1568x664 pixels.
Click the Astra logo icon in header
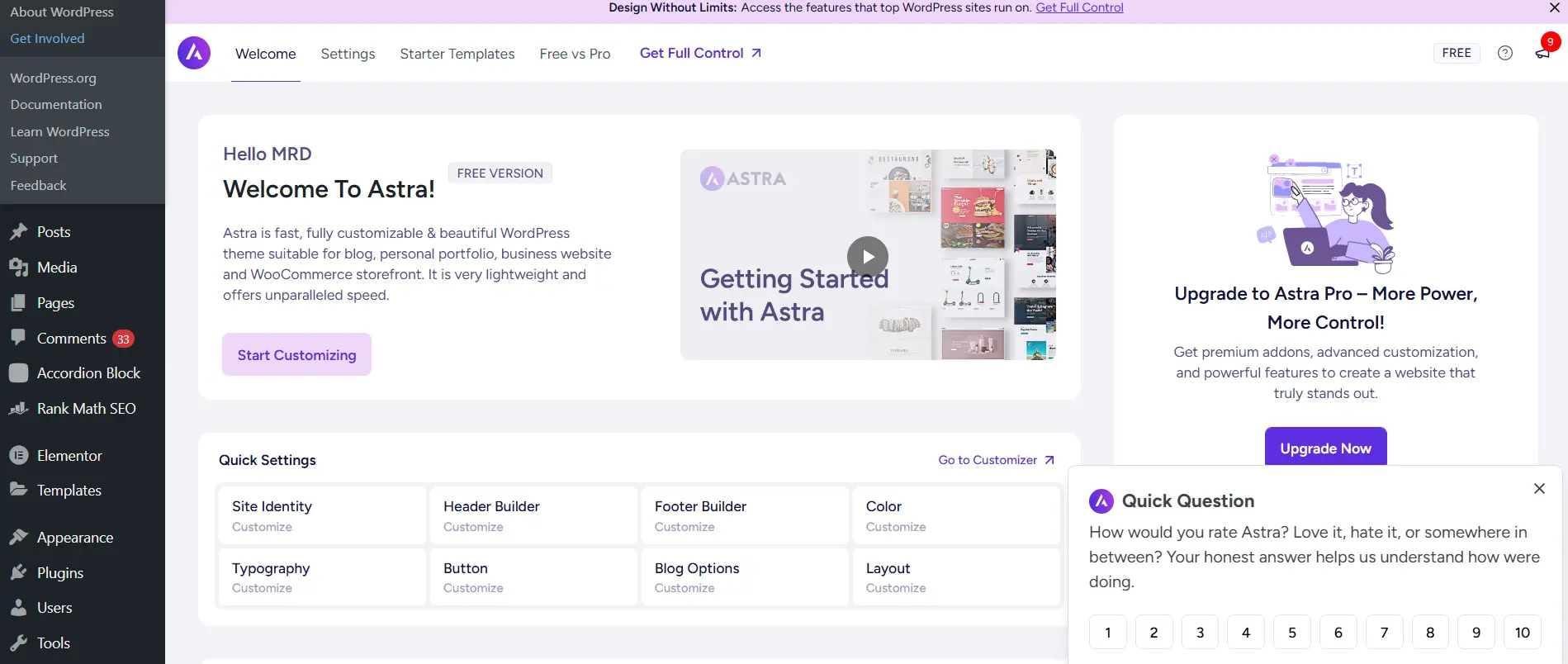pos(194,53)
